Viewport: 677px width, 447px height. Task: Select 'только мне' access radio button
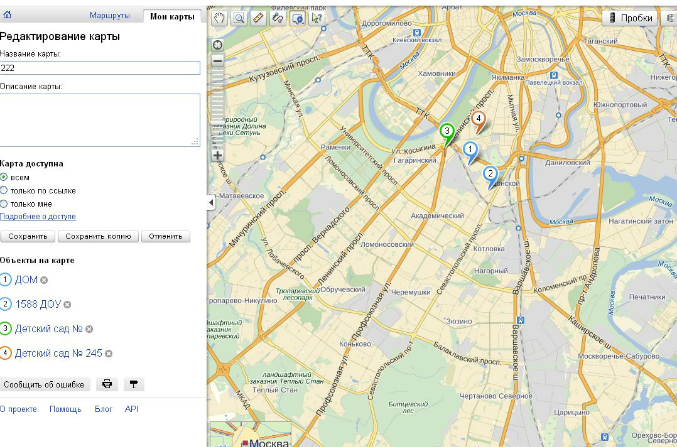click(x=5, y=203)
